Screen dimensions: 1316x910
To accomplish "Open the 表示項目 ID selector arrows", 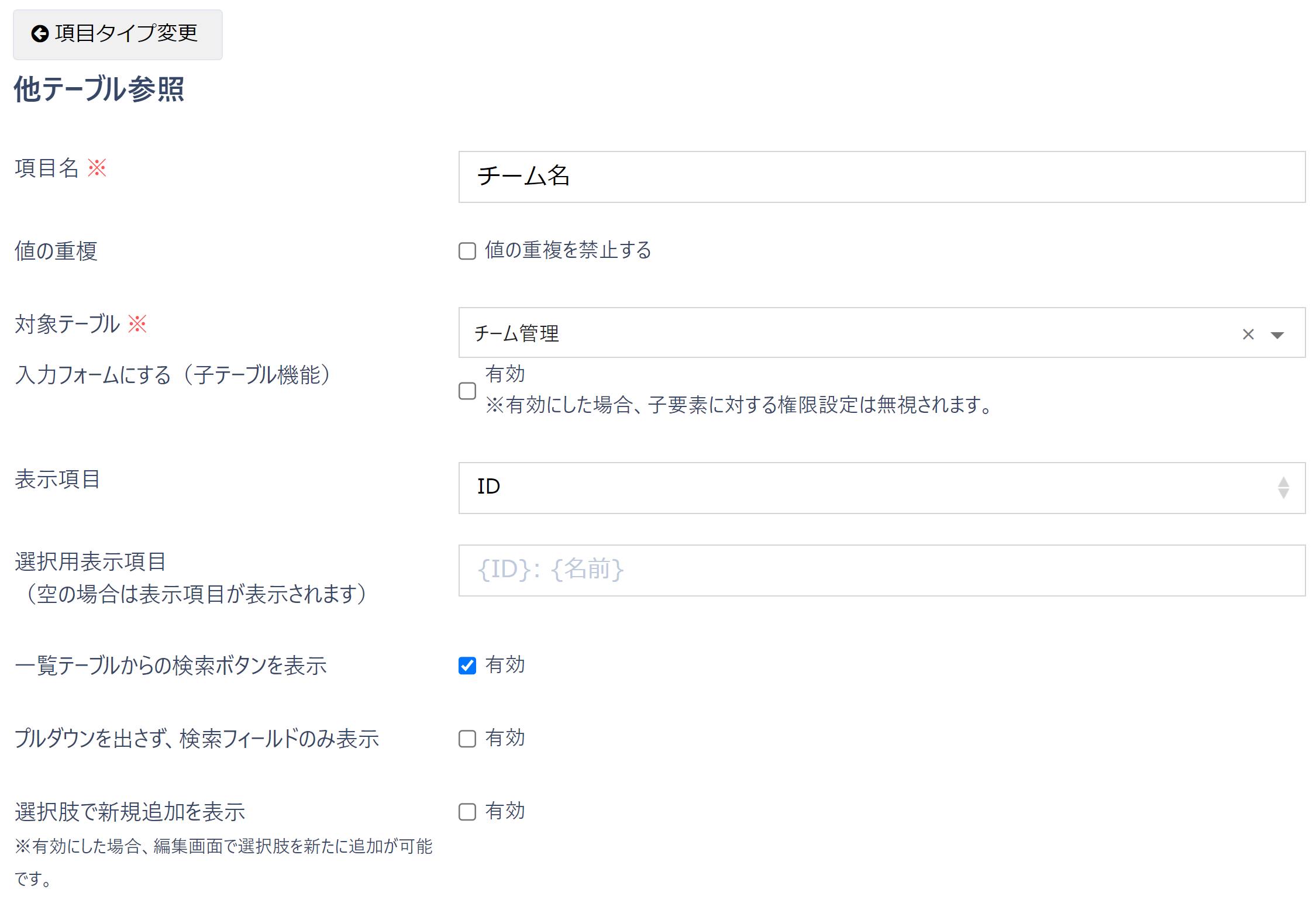I will click(x=1283, y=488).
